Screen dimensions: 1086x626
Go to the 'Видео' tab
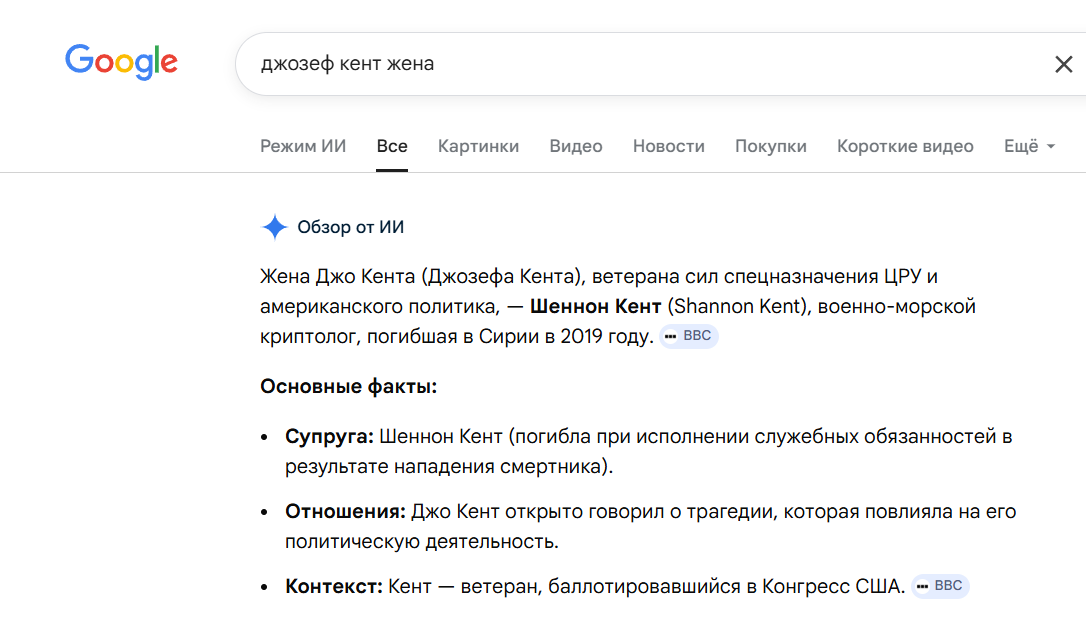(576, 146)
